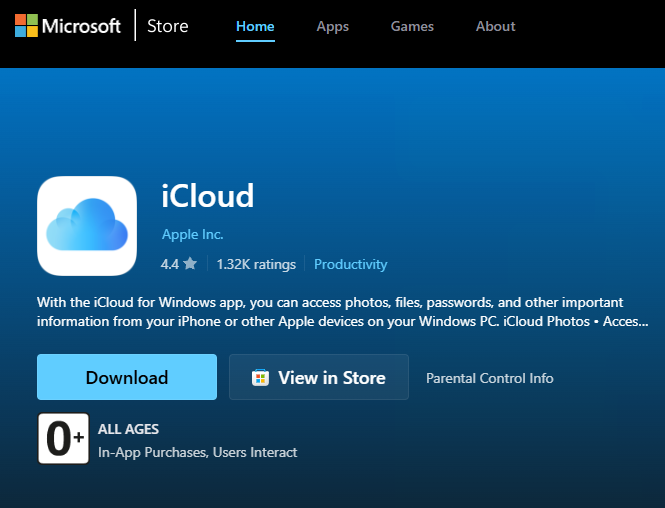The width and height of the screenshot is (665, 508).
Task: Click the 0+ age rating badge
Action: pos(64,438)
